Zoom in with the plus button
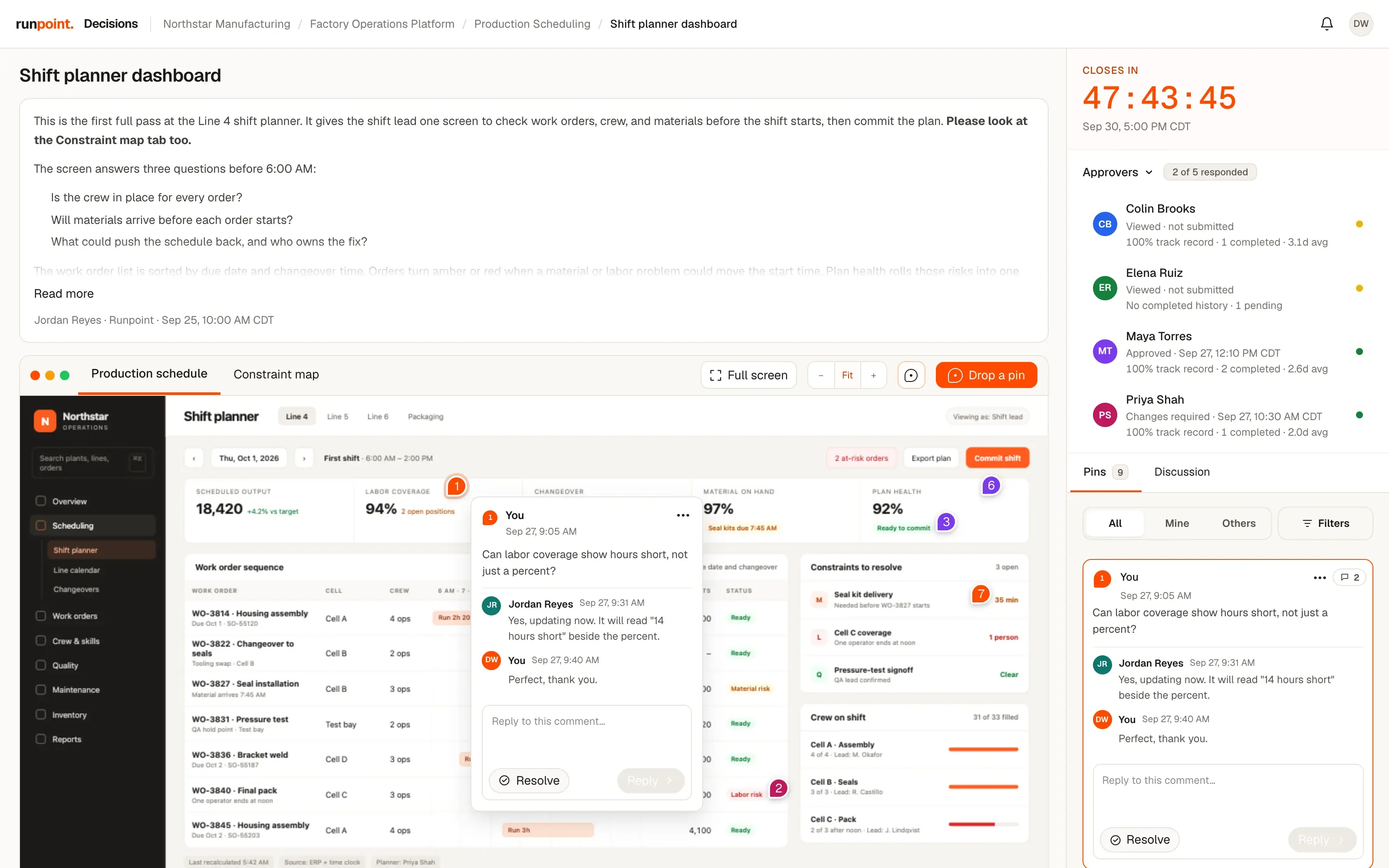This screenshot has width=1389, height=868. pyautogui.click(x=873, y=375)
